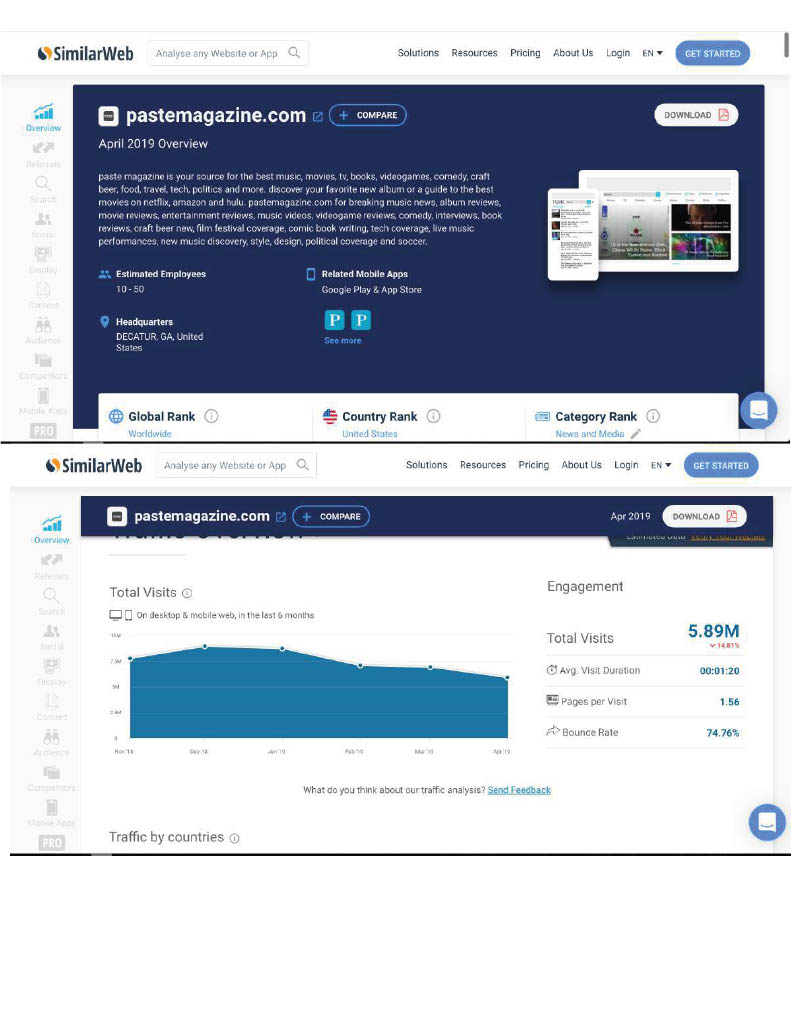791x1024 pixels.
Task: Open Referrals icon in upper screenshot sidebar
Action: click(x=43, y=148)
